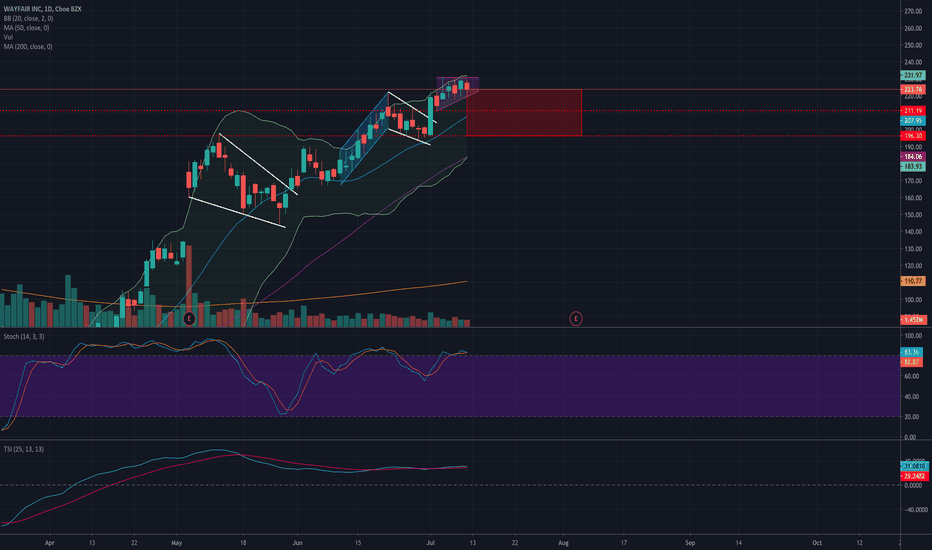Click the 110.77 orange MA price label
This screenshot has height=550, width=932.
tap(913, 281)
